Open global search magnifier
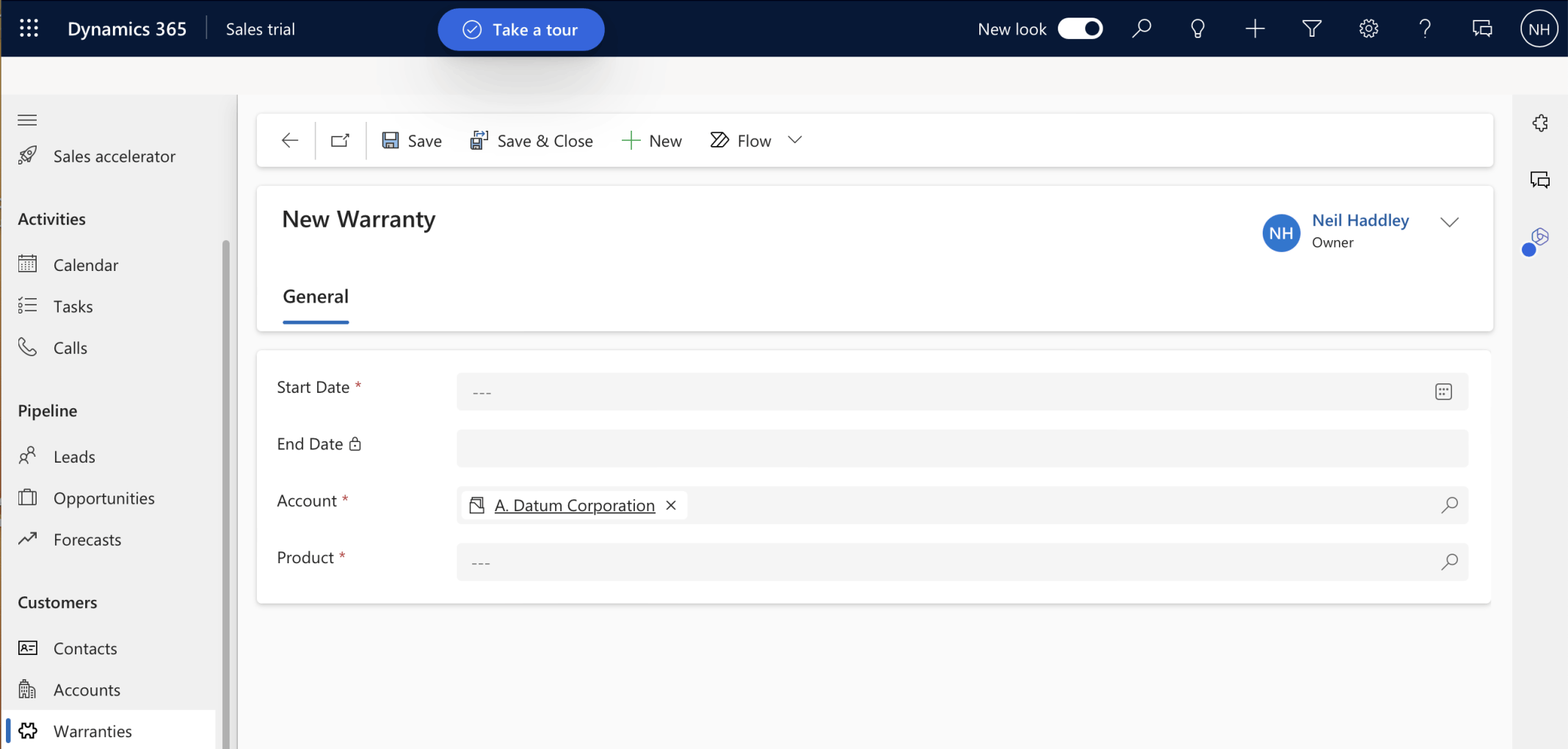This screenshot has width=1568, height=749. 1142,29
